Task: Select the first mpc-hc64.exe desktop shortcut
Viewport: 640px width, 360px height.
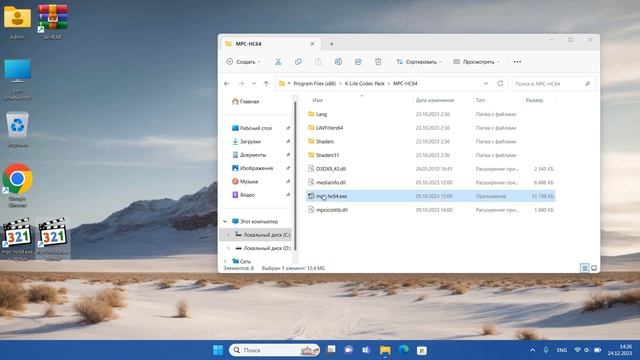Action: pos(17,239)
